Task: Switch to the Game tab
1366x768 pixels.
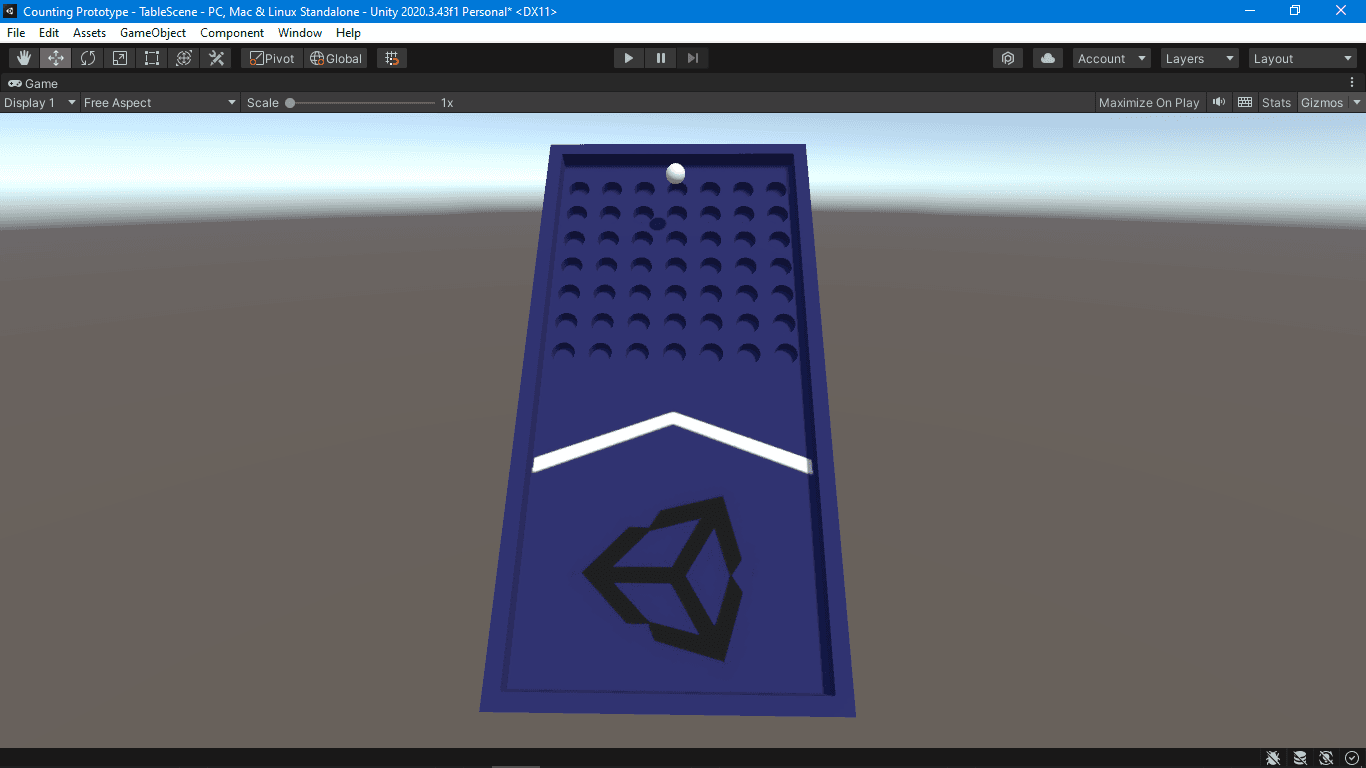Action: coord(34,83)
